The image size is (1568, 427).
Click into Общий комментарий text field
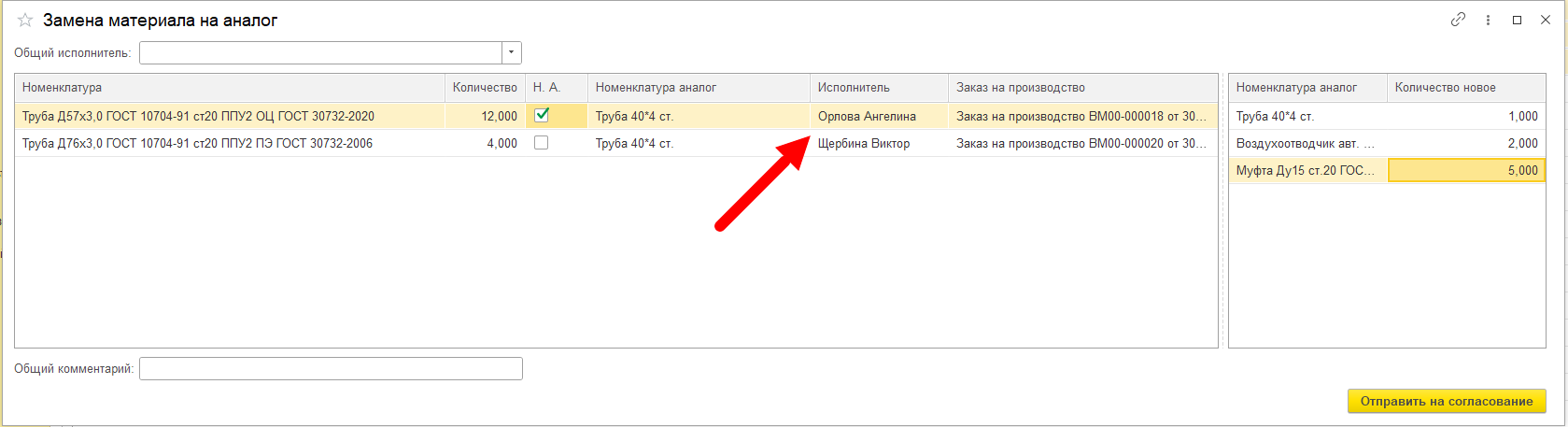(x=331, y=368)
